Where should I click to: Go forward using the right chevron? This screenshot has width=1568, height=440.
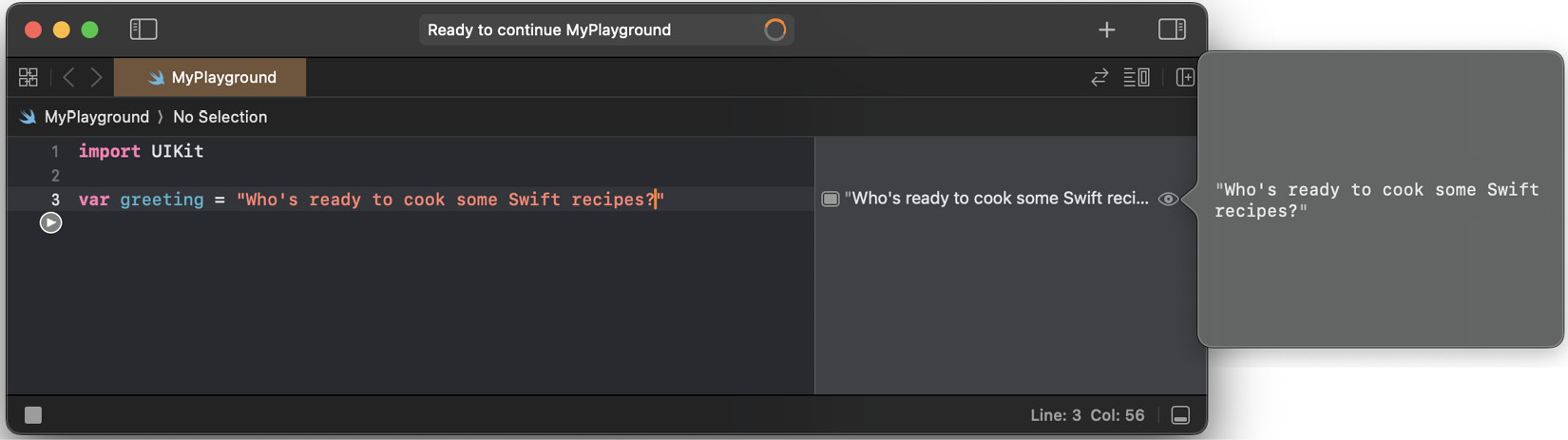coord(96,77)
